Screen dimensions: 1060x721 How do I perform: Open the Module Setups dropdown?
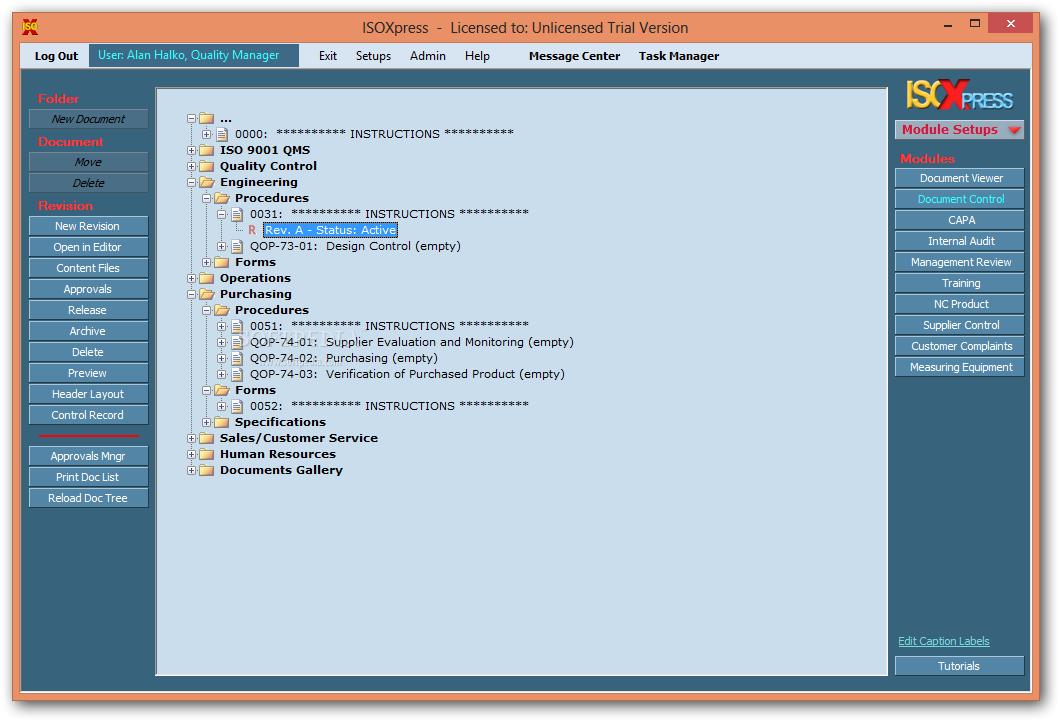[959, 130]
